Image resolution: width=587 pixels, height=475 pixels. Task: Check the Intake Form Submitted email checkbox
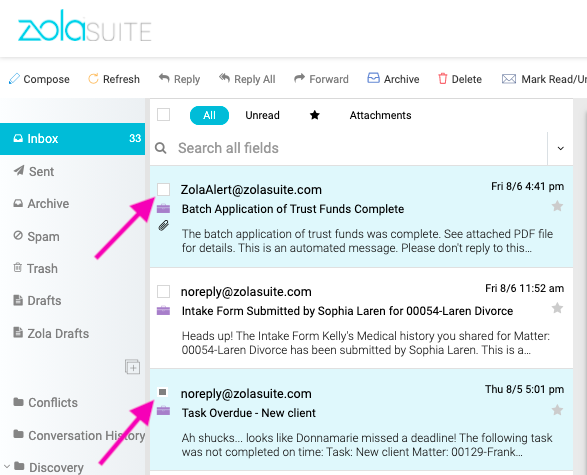pyautogui.click(x=163, y=291)
